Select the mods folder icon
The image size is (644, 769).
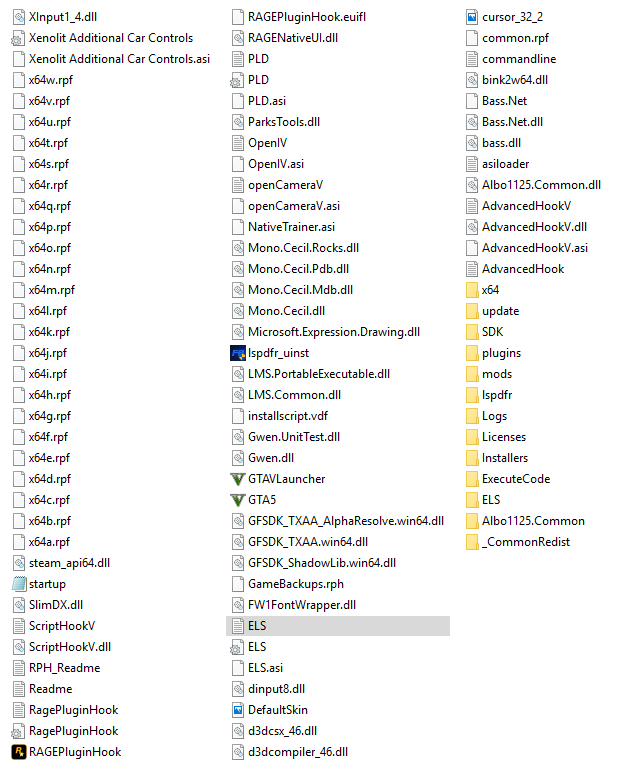tap(471, 374)
